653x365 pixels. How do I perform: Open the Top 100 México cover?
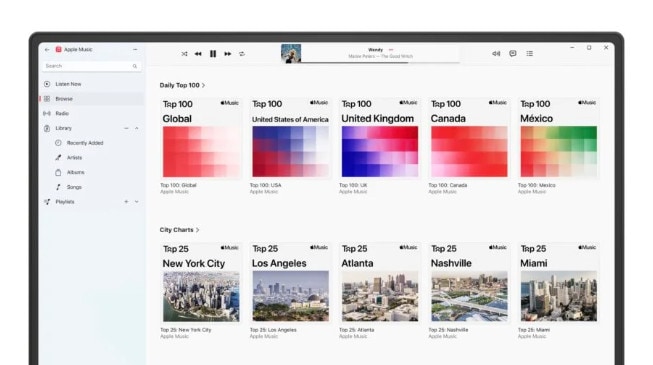coord(558,139)
